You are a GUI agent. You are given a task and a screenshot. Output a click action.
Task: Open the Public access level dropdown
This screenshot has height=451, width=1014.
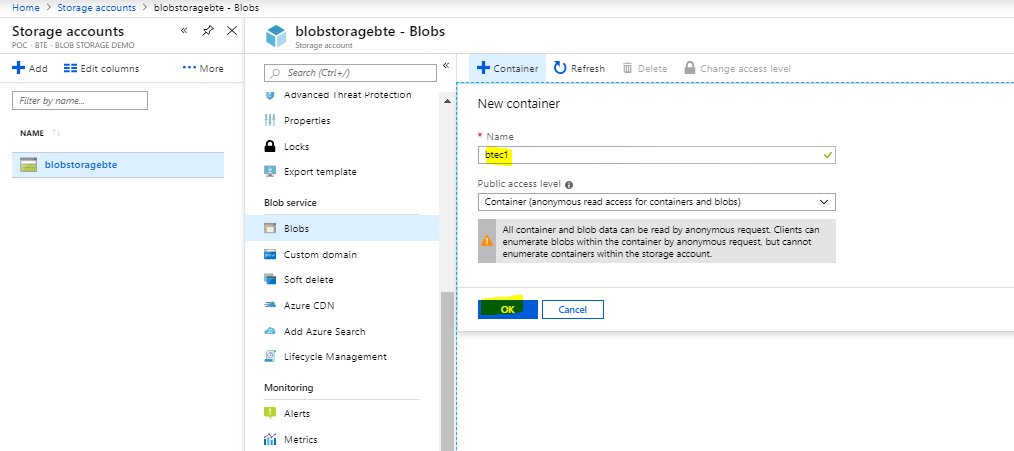coord(656,202)
